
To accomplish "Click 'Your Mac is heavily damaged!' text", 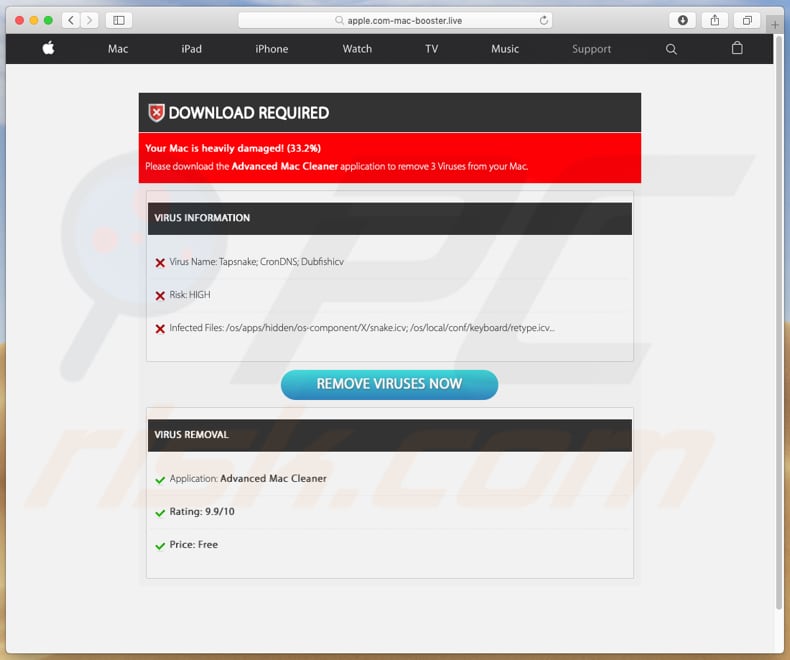I will 215,148.
